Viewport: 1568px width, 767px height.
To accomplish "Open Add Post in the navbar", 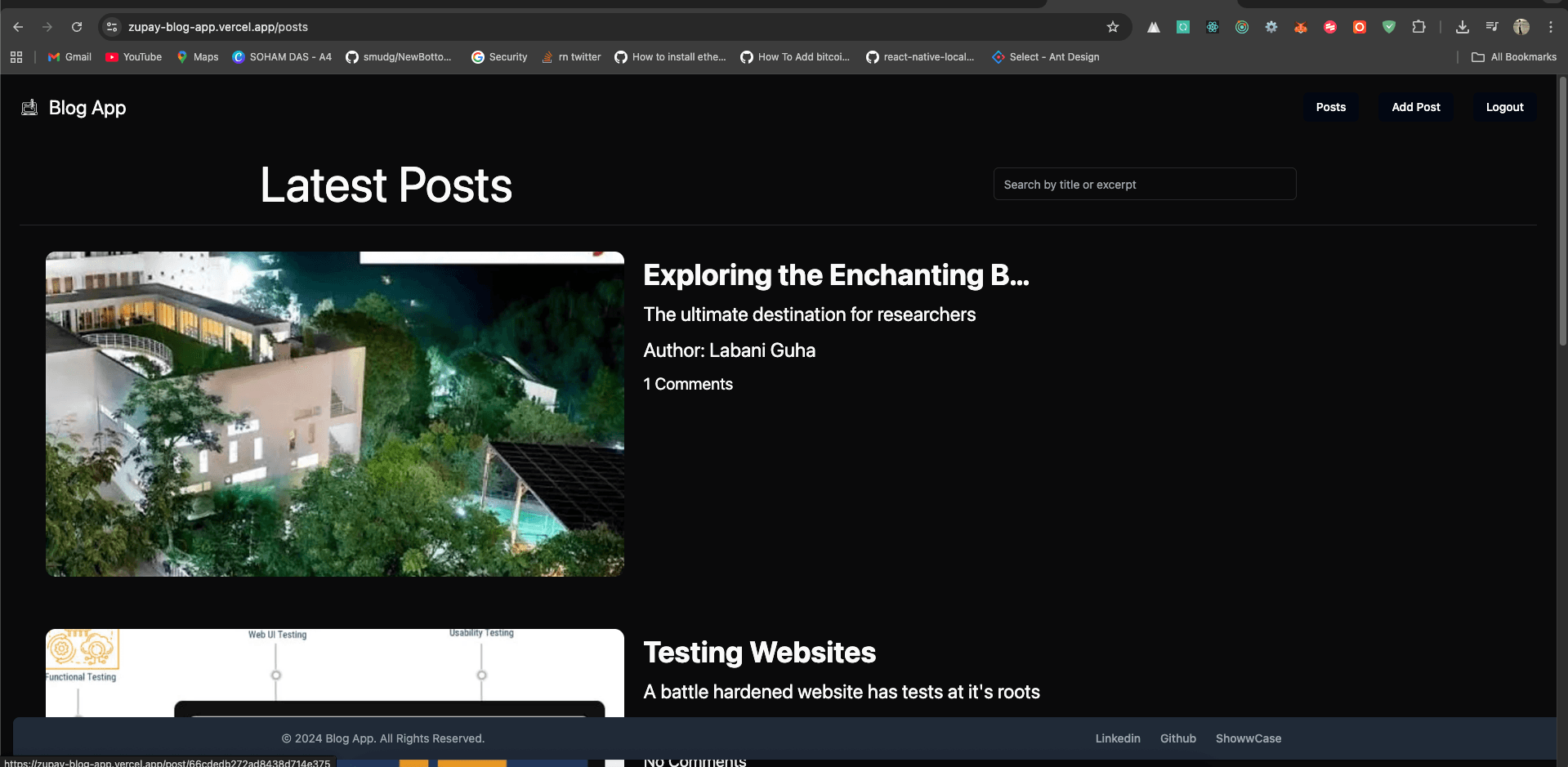I will click(1416, 107).
